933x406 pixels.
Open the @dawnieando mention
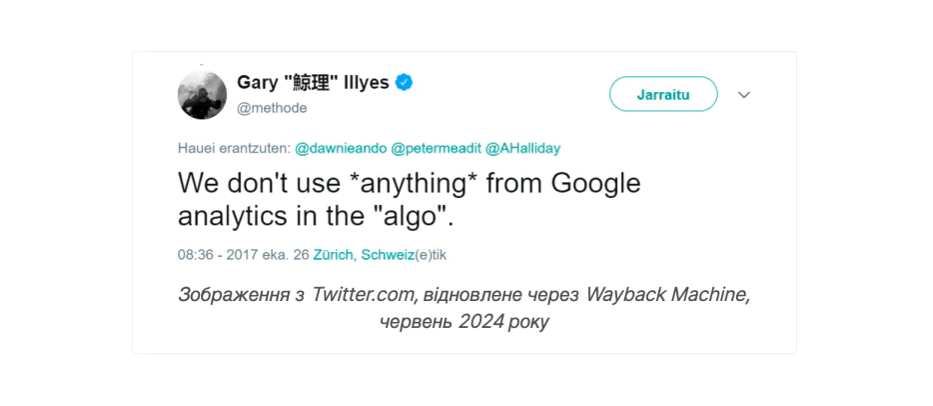pos(341,148)
